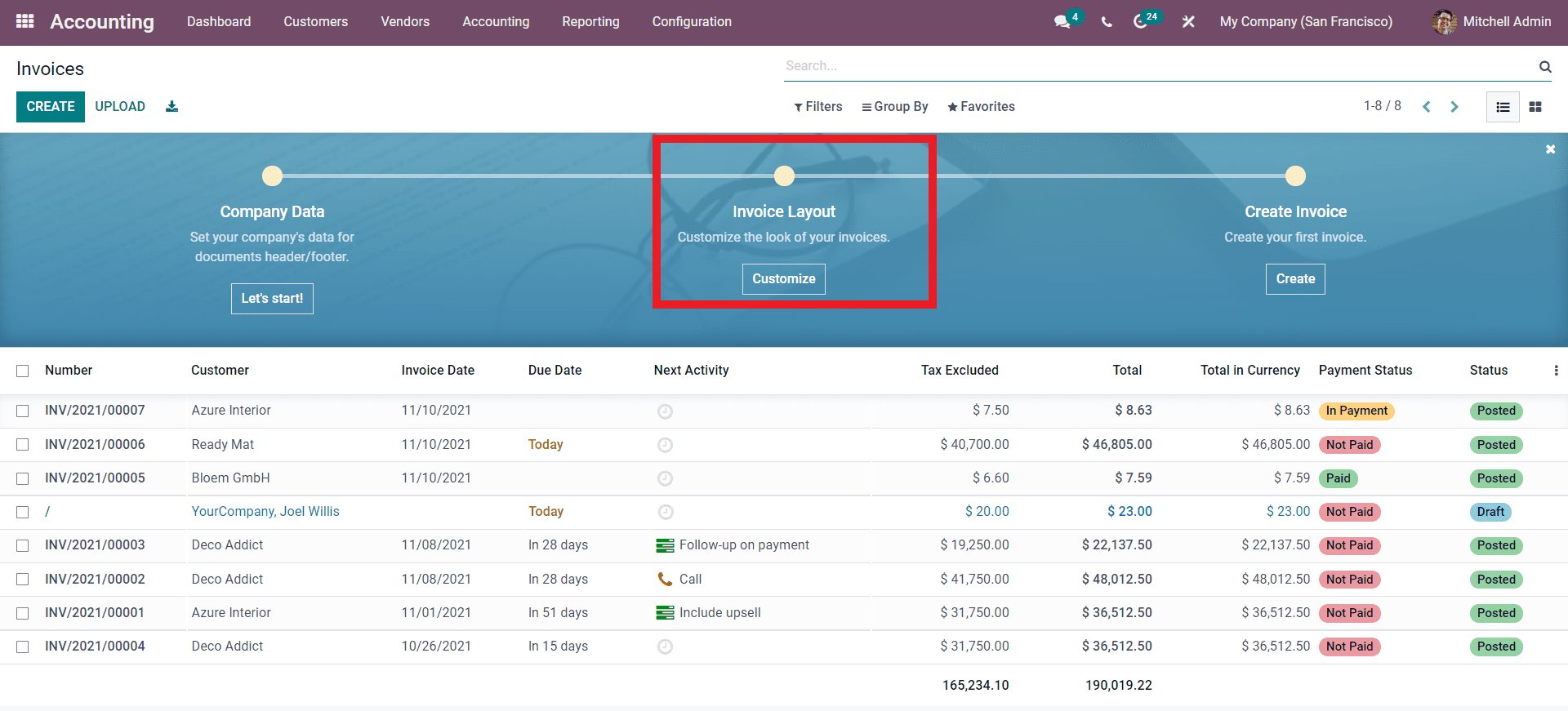Open the Group By dropdown

click(895, 107)
